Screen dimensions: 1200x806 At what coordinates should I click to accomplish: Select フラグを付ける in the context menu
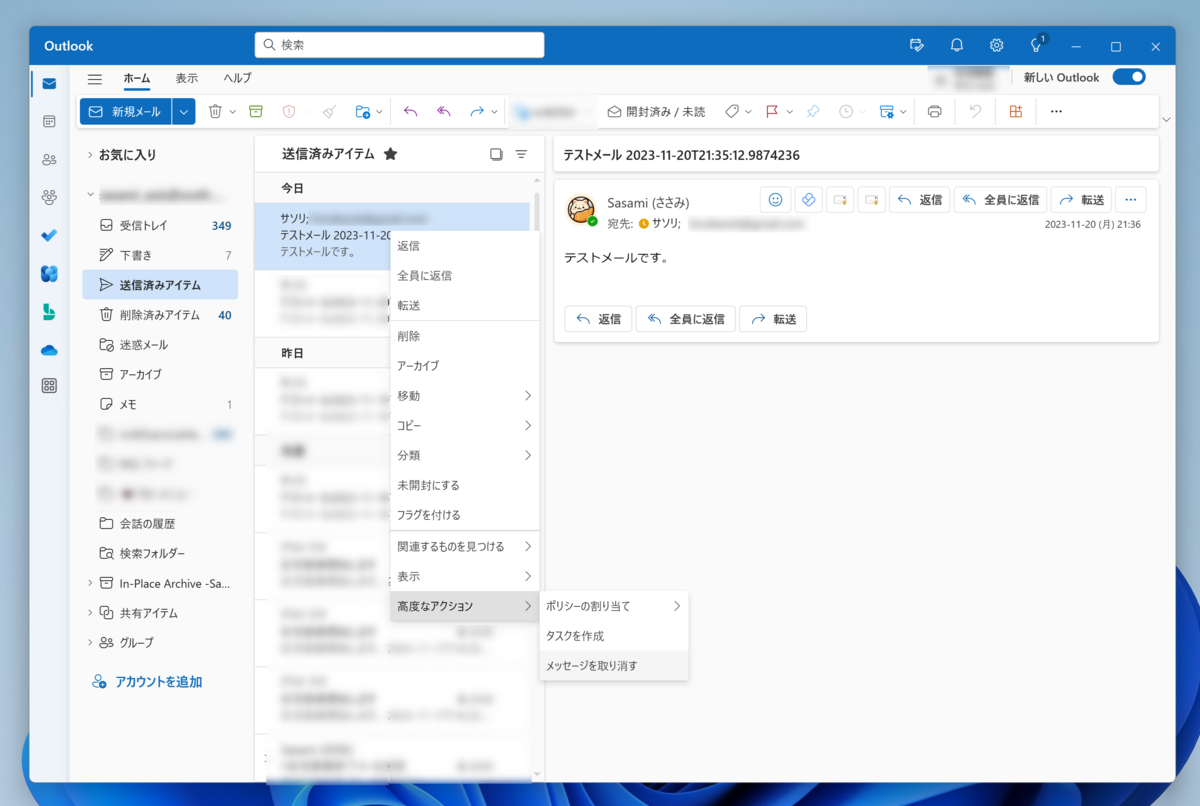(x=465, y=515)
